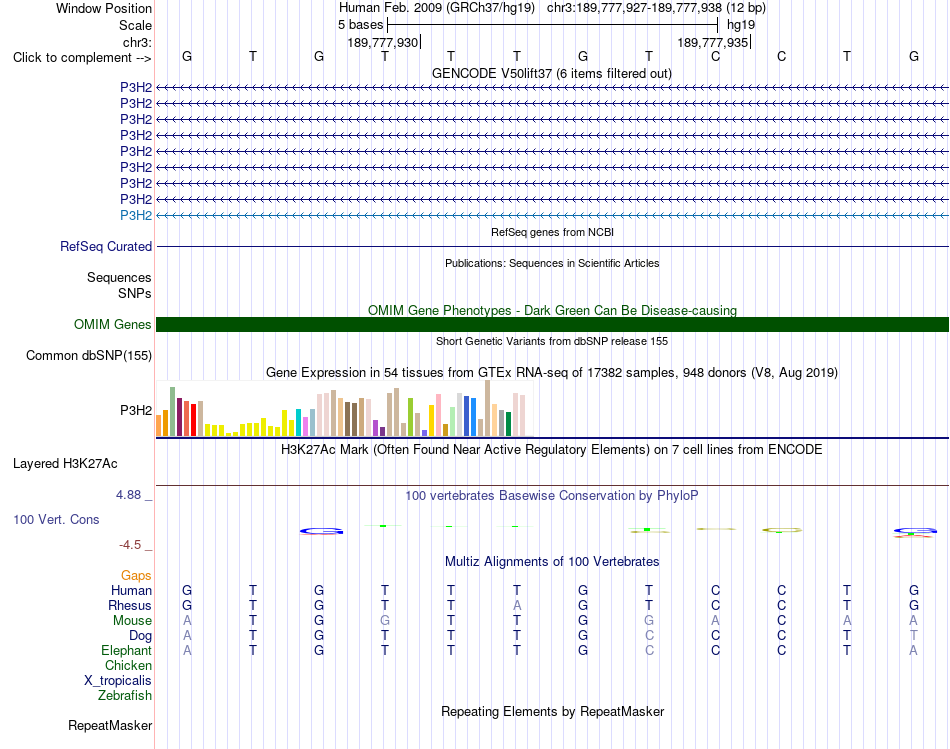Select the light-blue P3H2 transcript label

pyautogui.click(x=136, y=215)
